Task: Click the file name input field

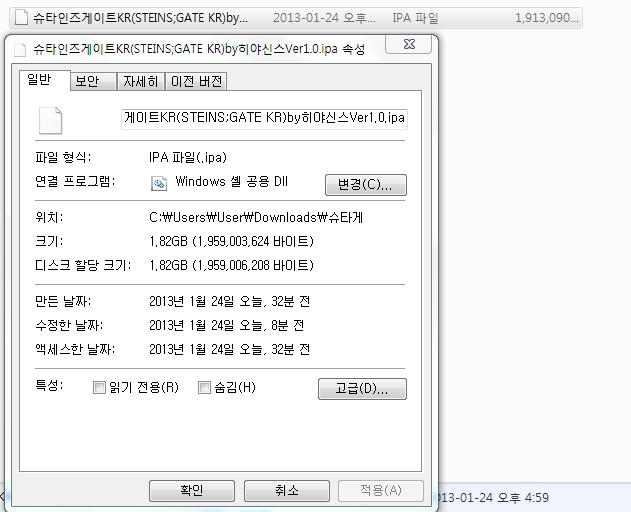Action: point(264,119)
